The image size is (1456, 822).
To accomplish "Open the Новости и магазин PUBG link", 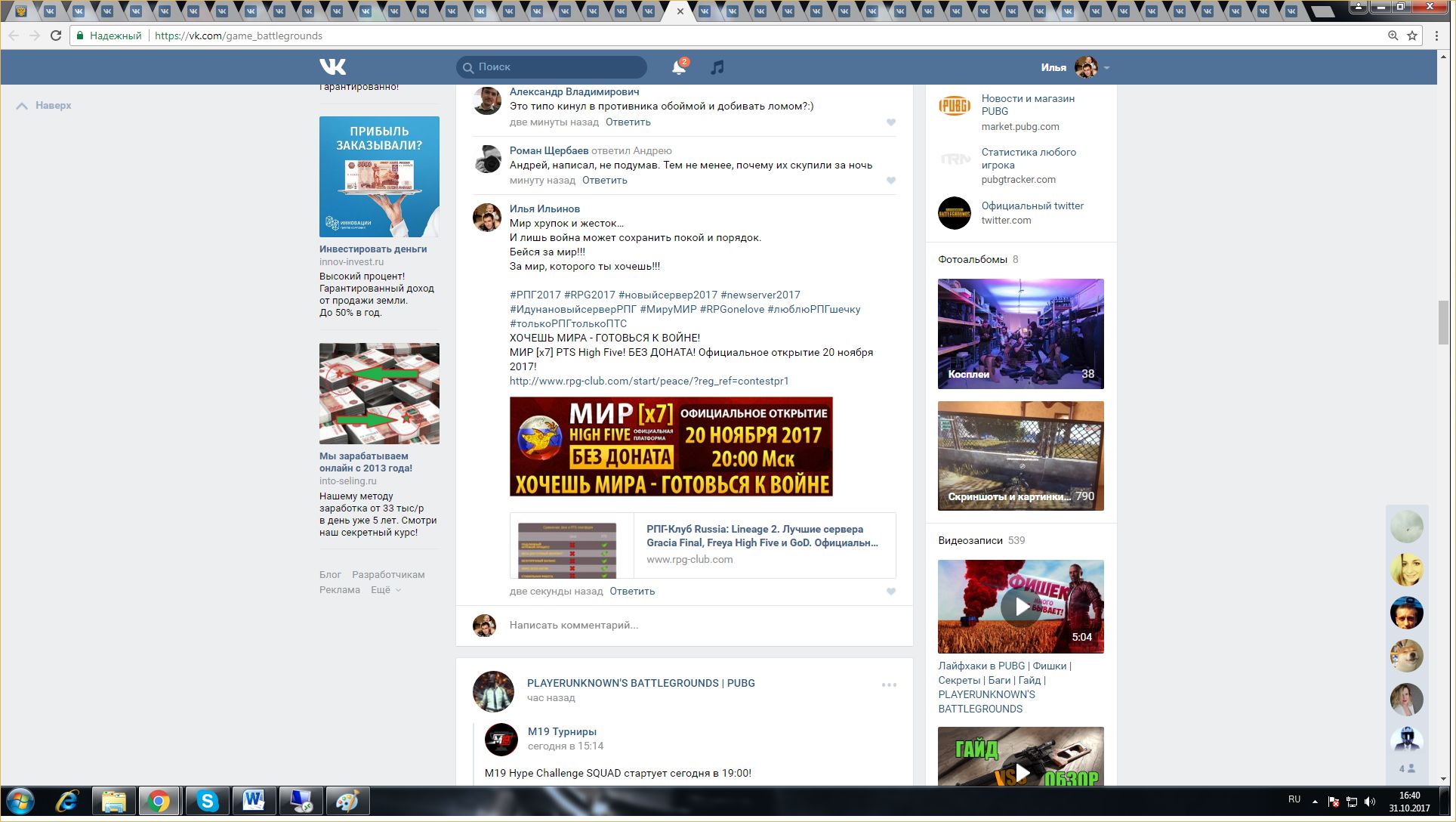I will point(1028,104).
